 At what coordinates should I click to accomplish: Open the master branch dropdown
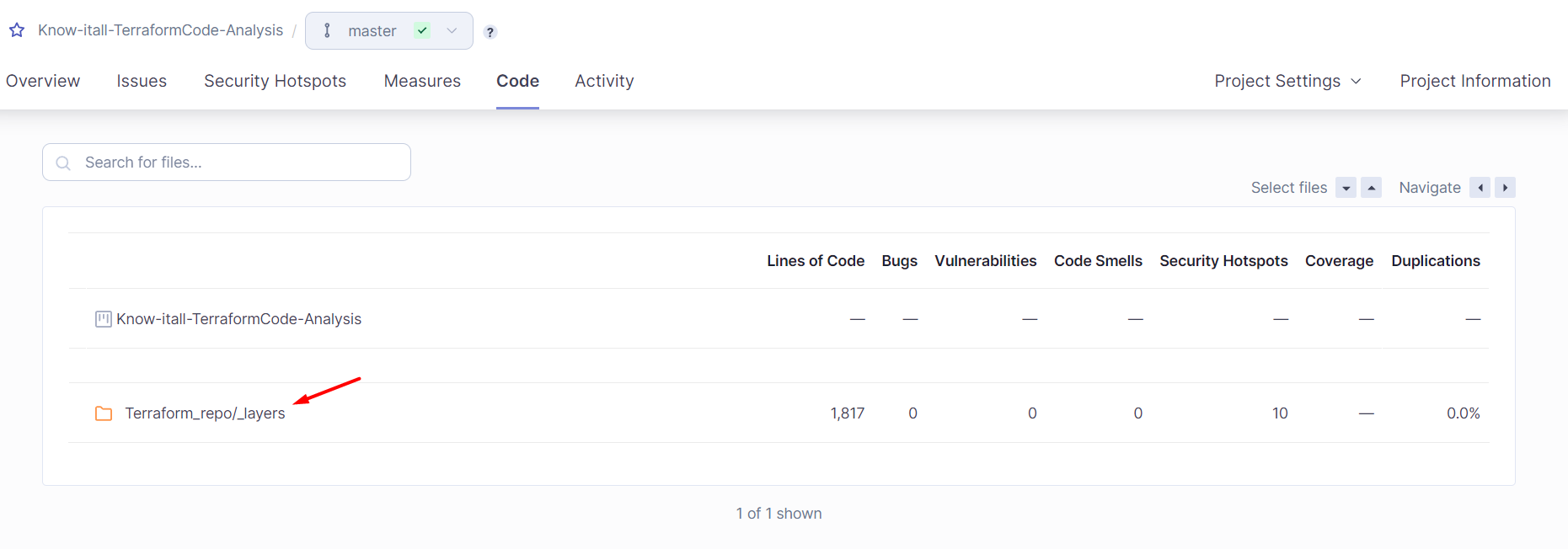tap(389, 30)
